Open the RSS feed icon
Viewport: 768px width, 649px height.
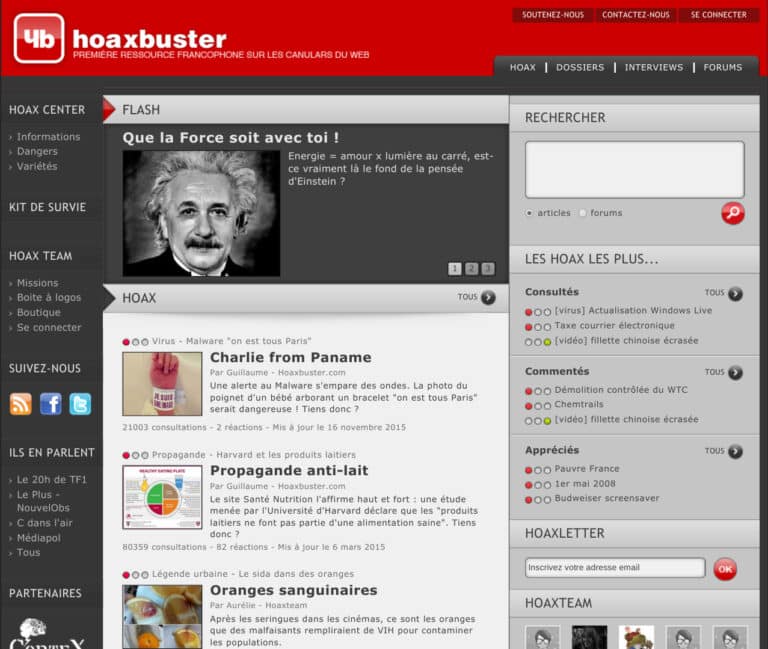pyautogui.click(x=21, y=404)
